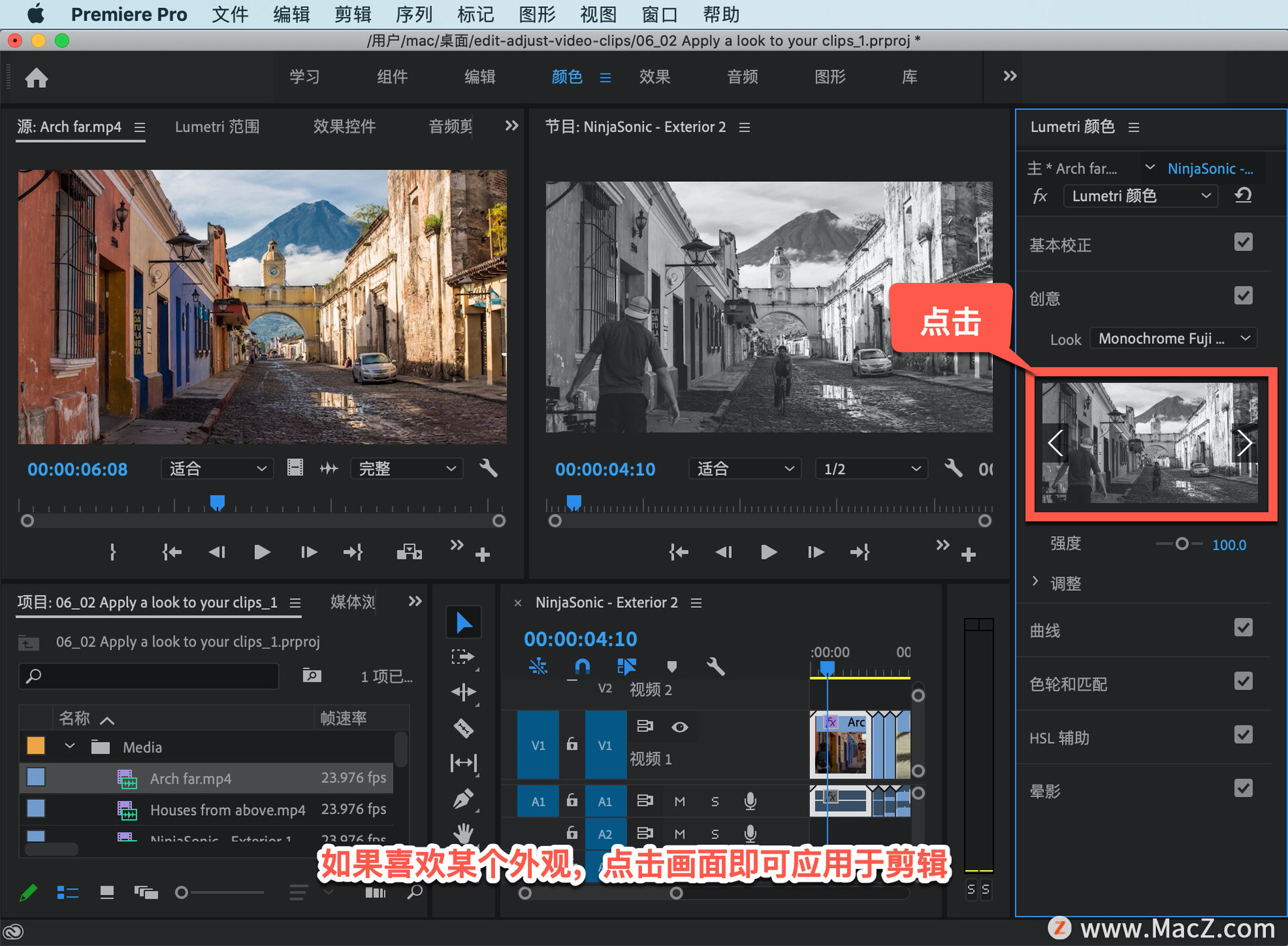Click the new search bin icon
The image size is (1288, 946).
click(x=312, y=676)
